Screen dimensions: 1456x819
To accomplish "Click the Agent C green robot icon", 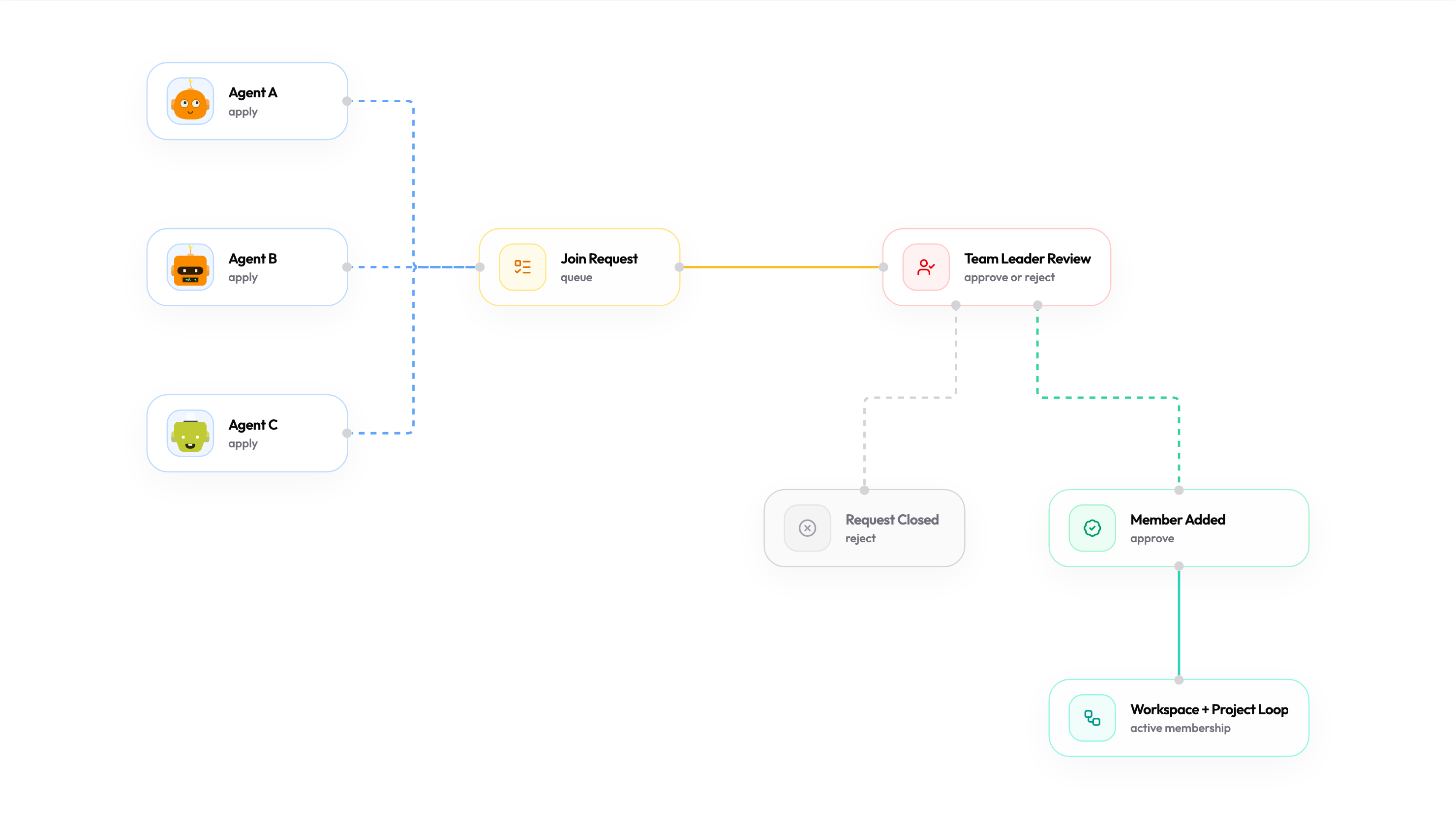I will [190, 434].
